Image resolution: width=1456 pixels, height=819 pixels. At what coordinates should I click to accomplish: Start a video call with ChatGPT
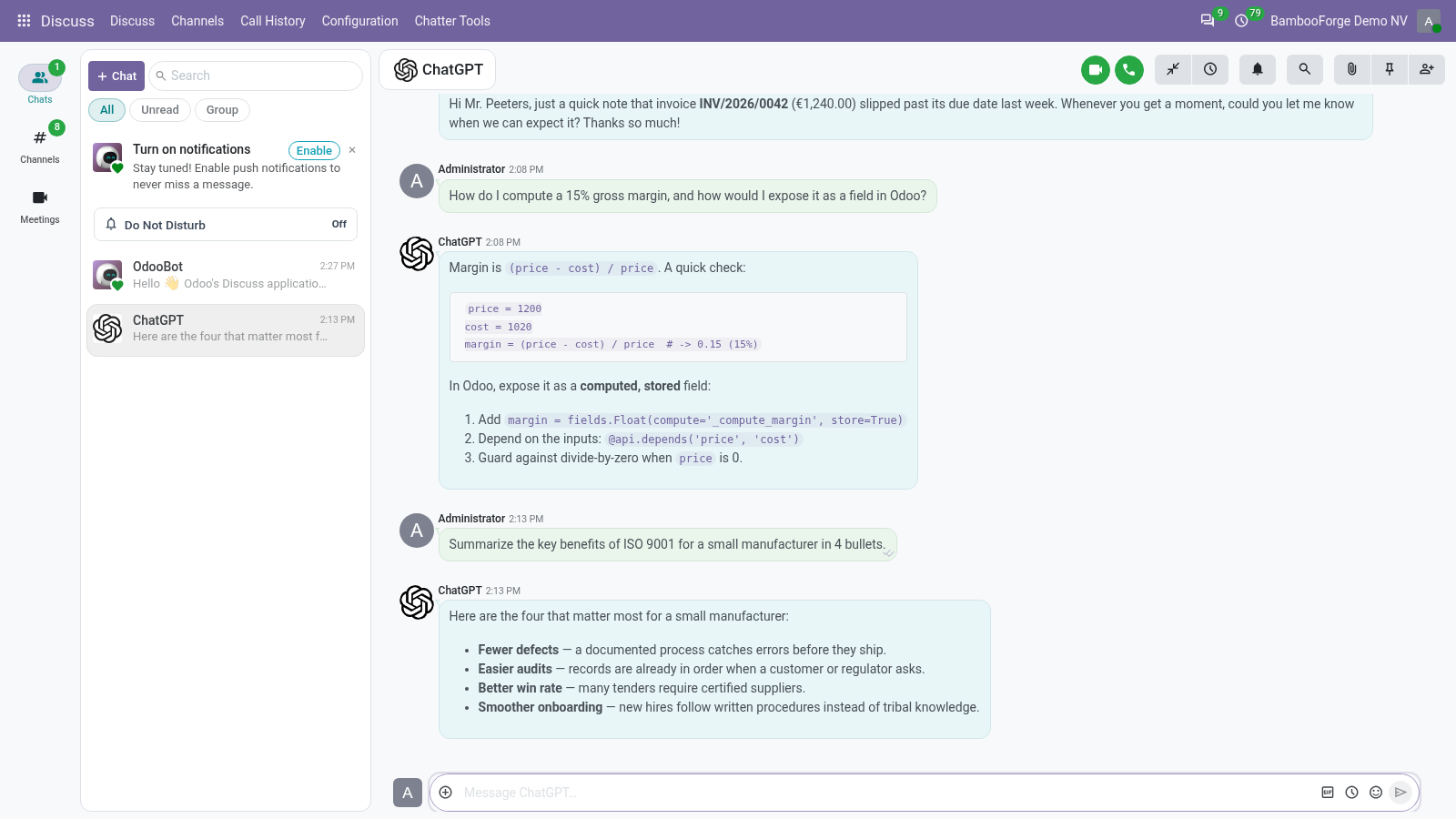tap(1096, 69)
